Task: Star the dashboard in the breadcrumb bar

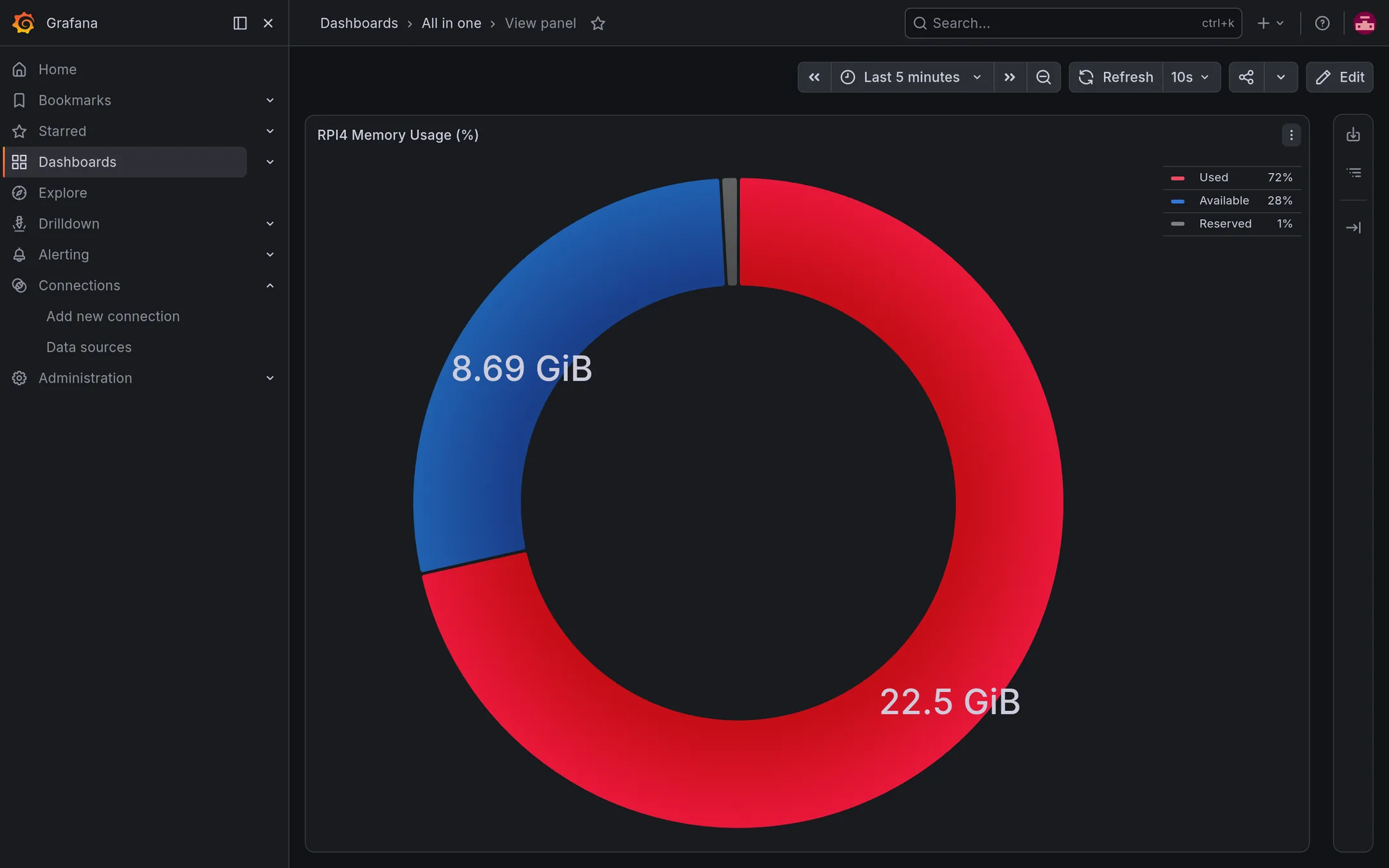Action: pyautogui.click(x=598, y=23)
